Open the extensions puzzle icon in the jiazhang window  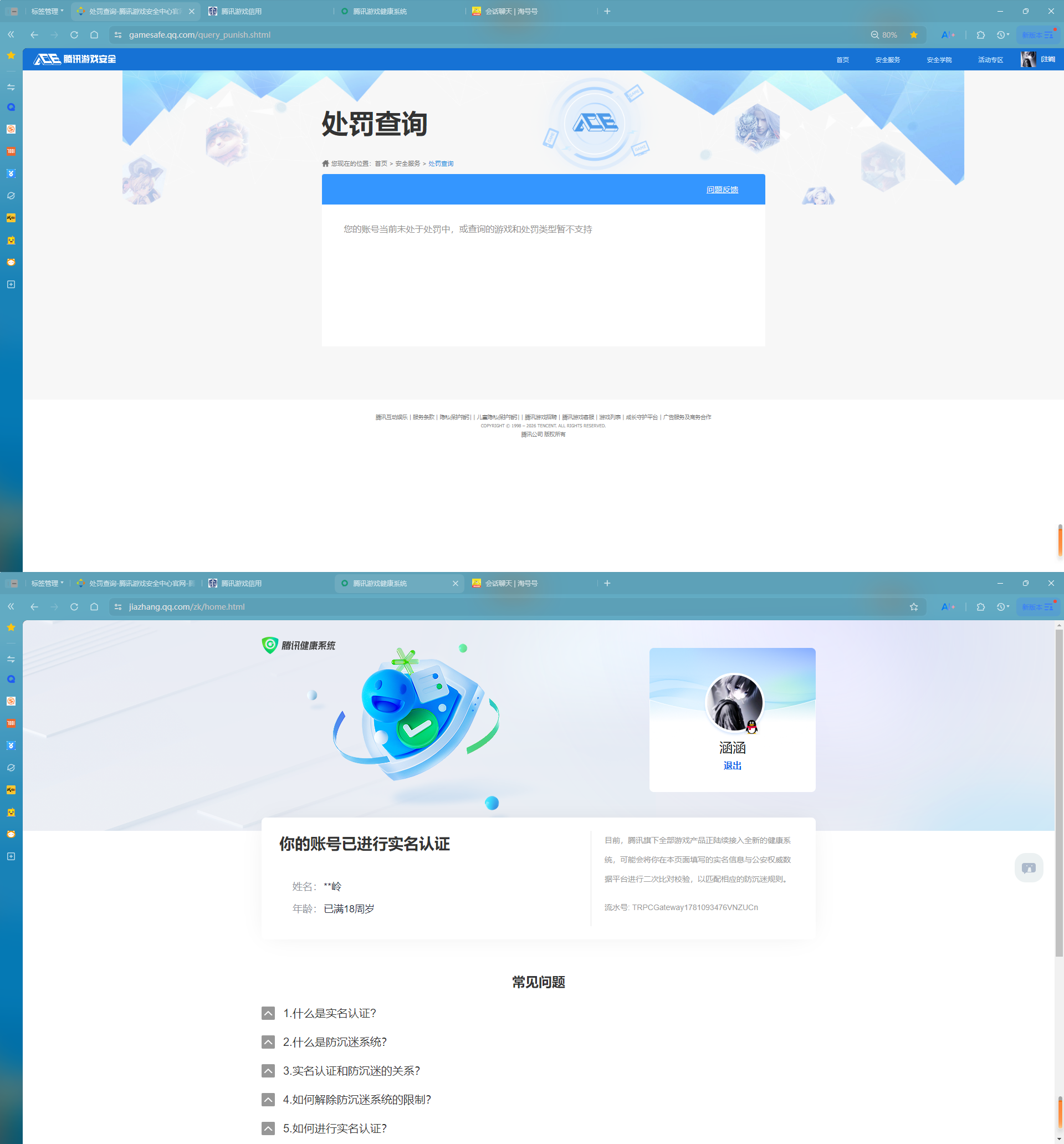[x=981, y=606]
